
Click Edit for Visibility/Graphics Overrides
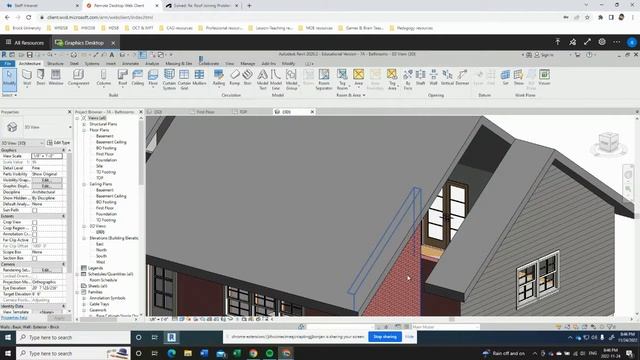(x=47, y=180)
